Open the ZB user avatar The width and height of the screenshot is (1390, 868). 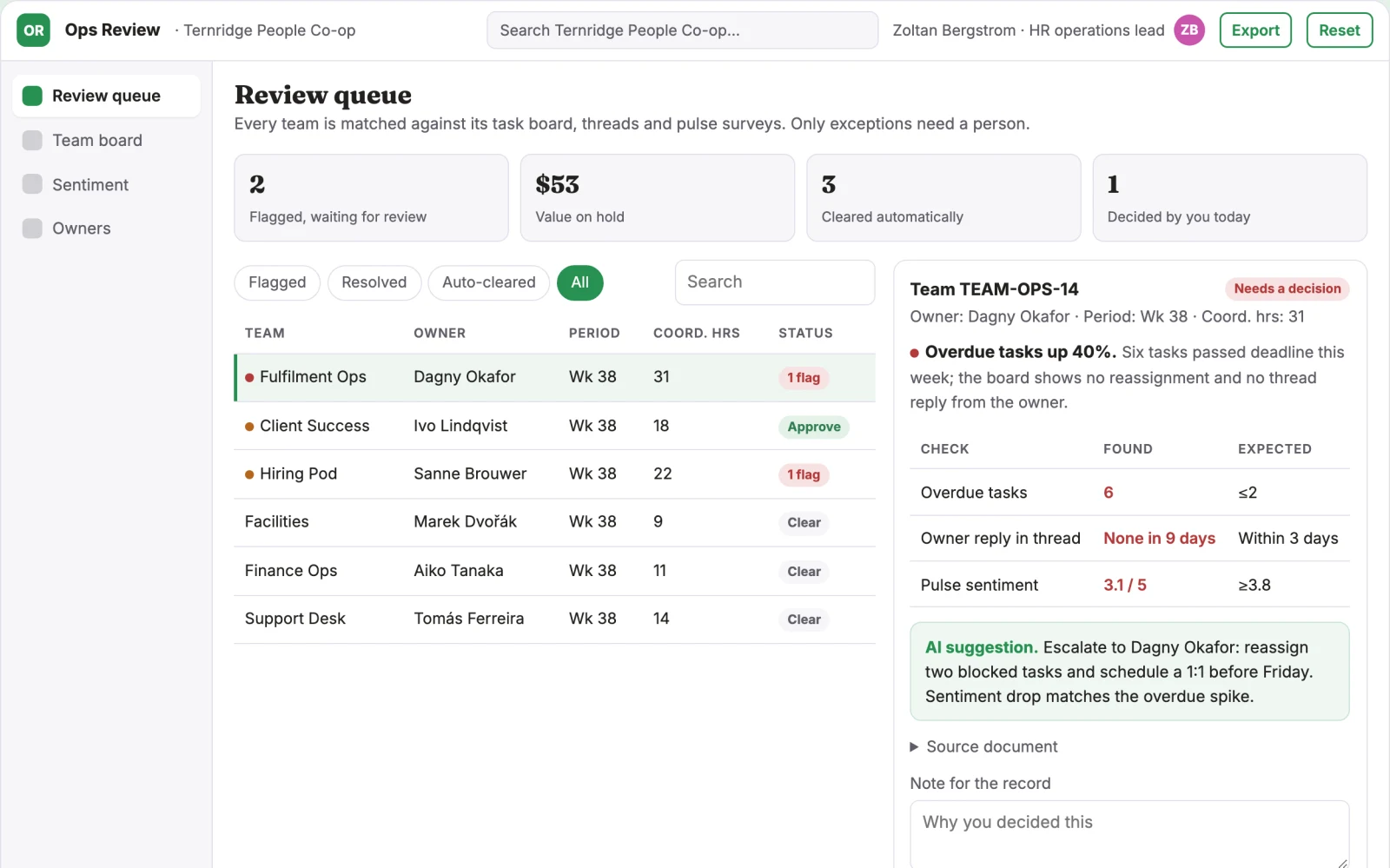coord(1189,30)
